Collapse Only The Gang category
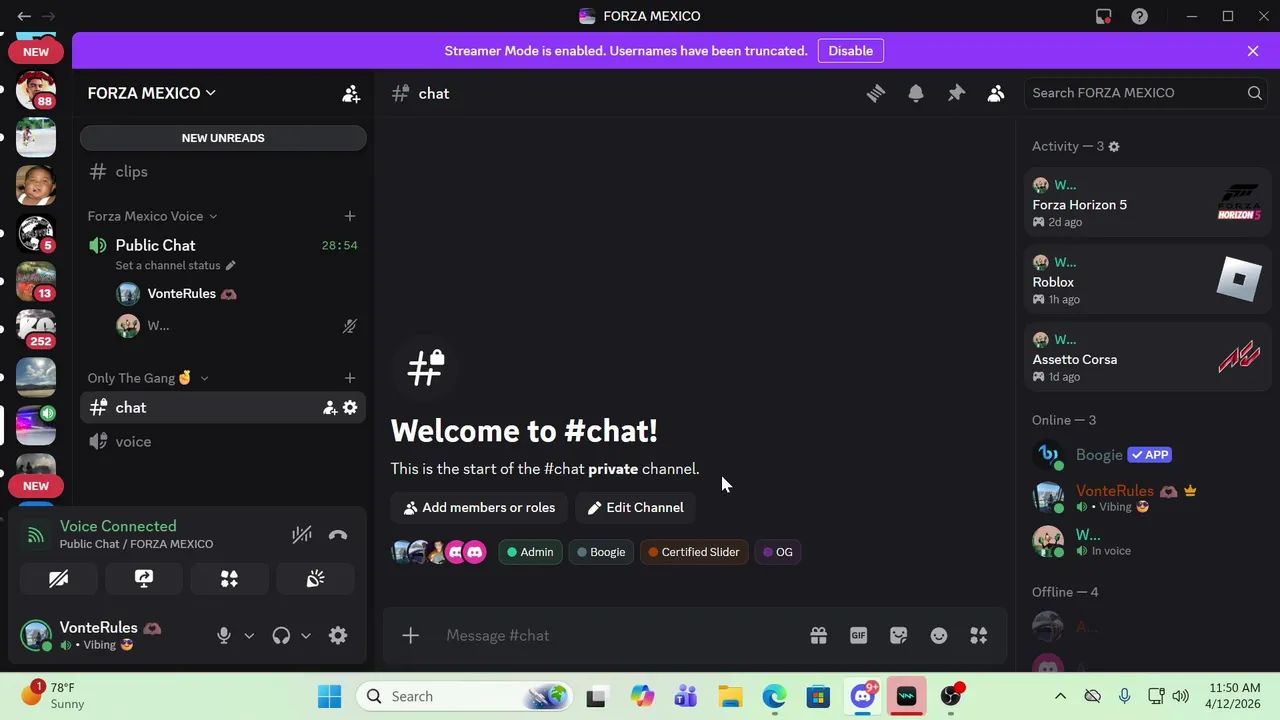Screen dimensions: 1280x720 148,378
